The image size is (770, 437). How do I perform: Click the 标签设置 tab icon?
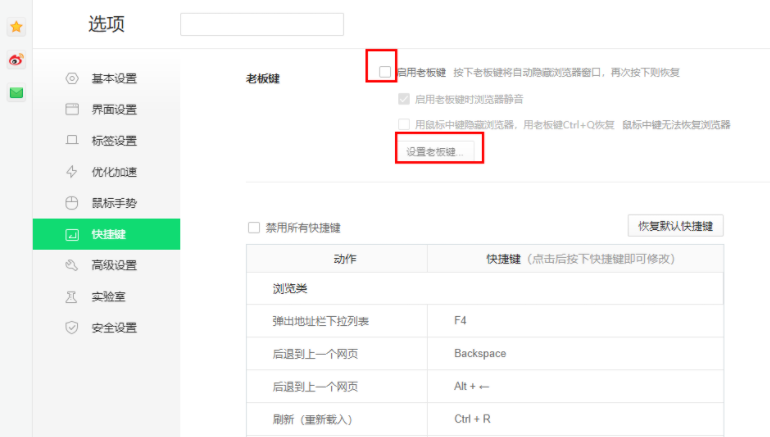point(72,140)
